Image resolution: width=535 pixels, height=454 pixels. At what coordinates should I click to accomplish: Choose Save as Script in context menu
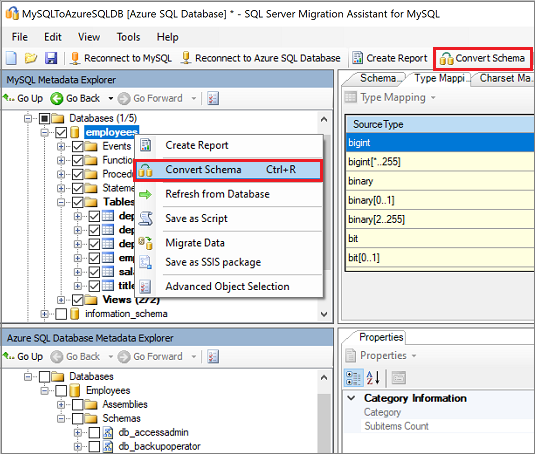click(x=228, y=219)
